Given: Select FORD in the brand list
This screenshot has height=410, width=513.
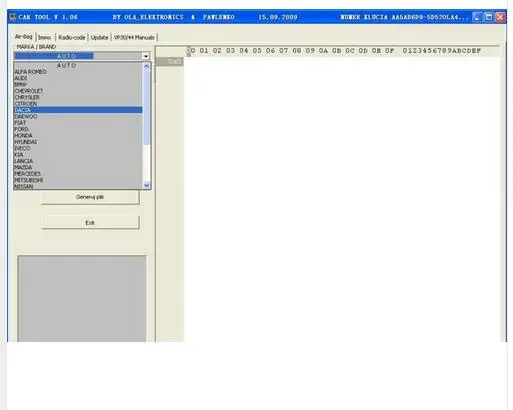Looking at the screenshot, I should point(78,129).
